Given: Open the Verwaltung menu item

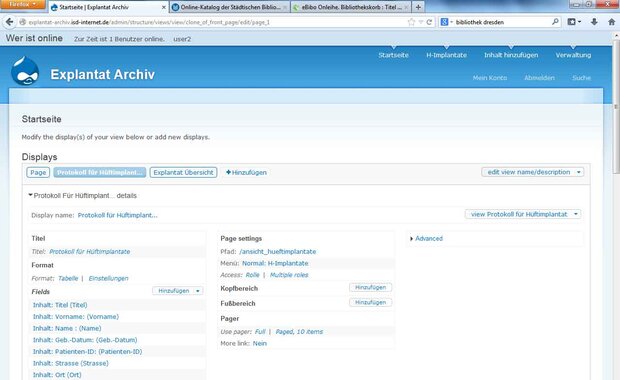Looking at the screenshot, I should click(573, 55).
